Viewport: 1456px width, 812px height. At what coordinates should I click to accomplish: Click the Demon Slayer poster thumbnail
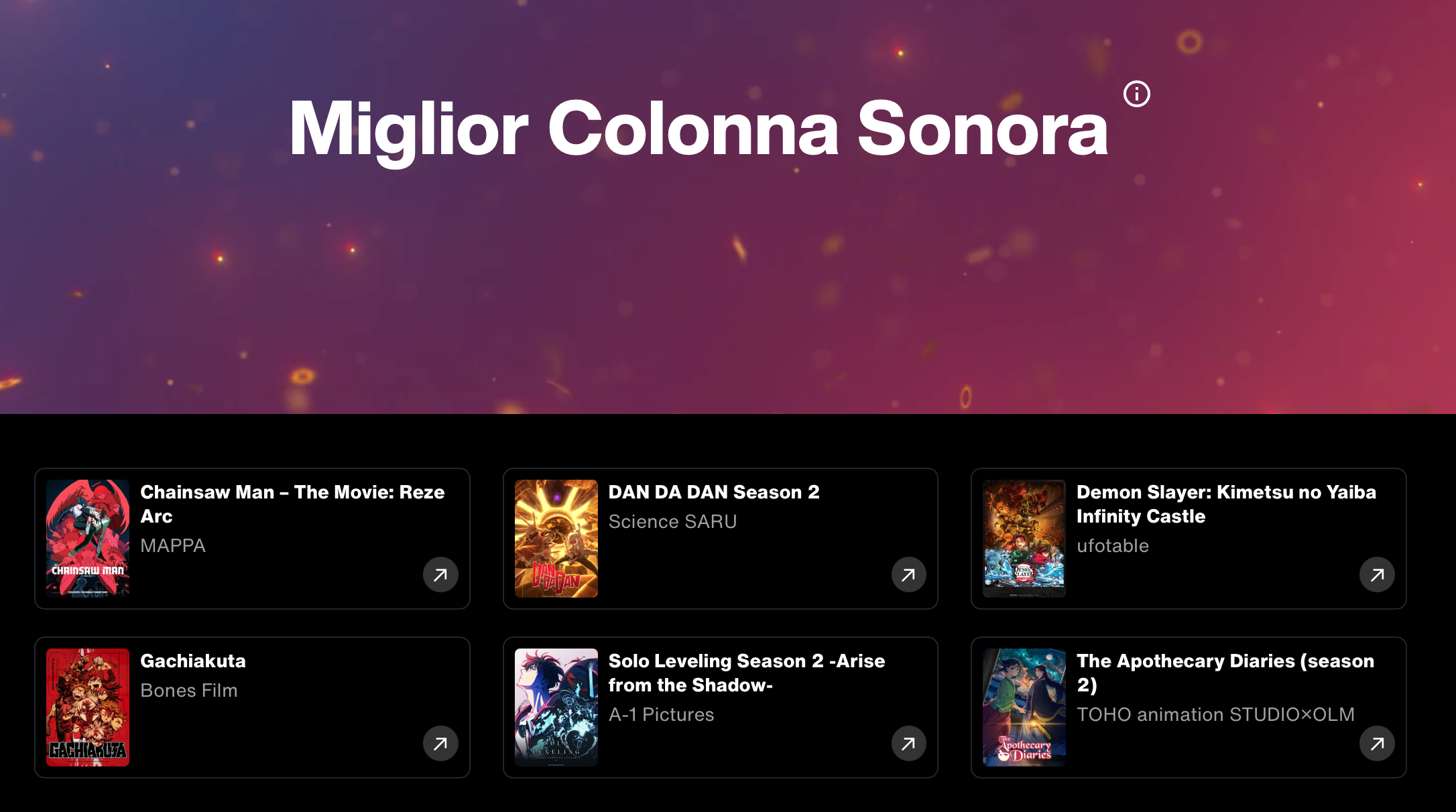click(x=1024, y=538)
